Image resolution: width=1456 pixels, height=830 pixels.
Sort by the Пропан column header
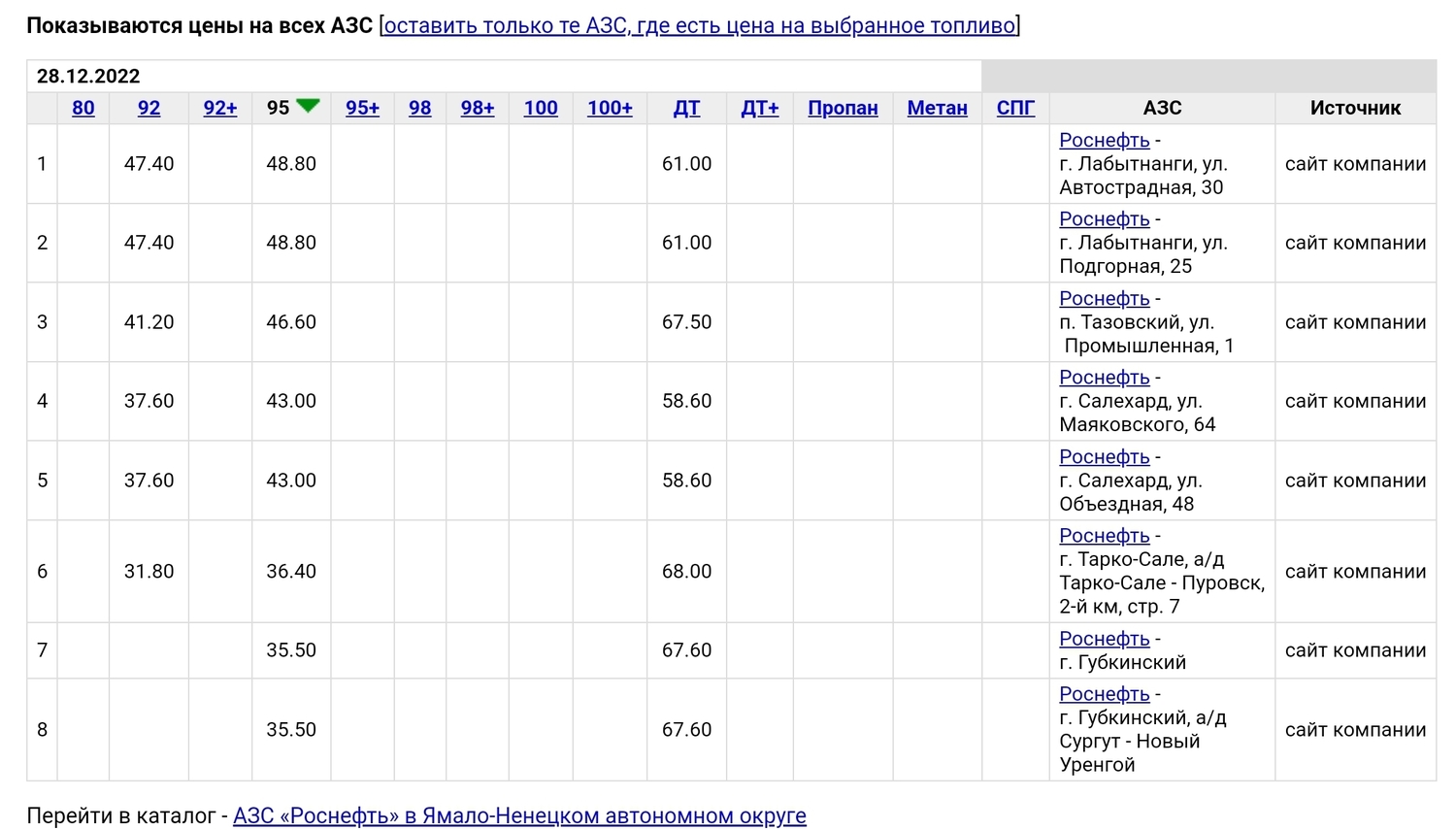[x=843, y=108]
